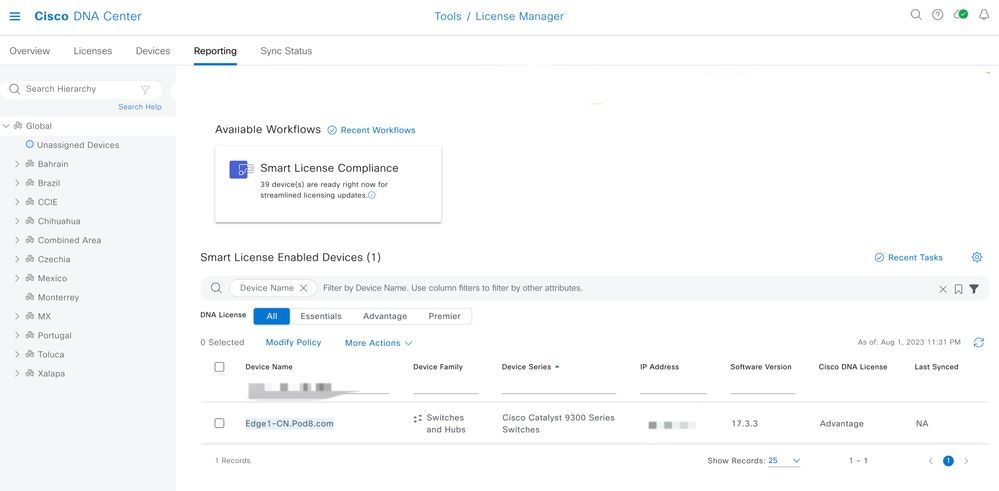Click the Software Version column filter field

click(763, 387)
